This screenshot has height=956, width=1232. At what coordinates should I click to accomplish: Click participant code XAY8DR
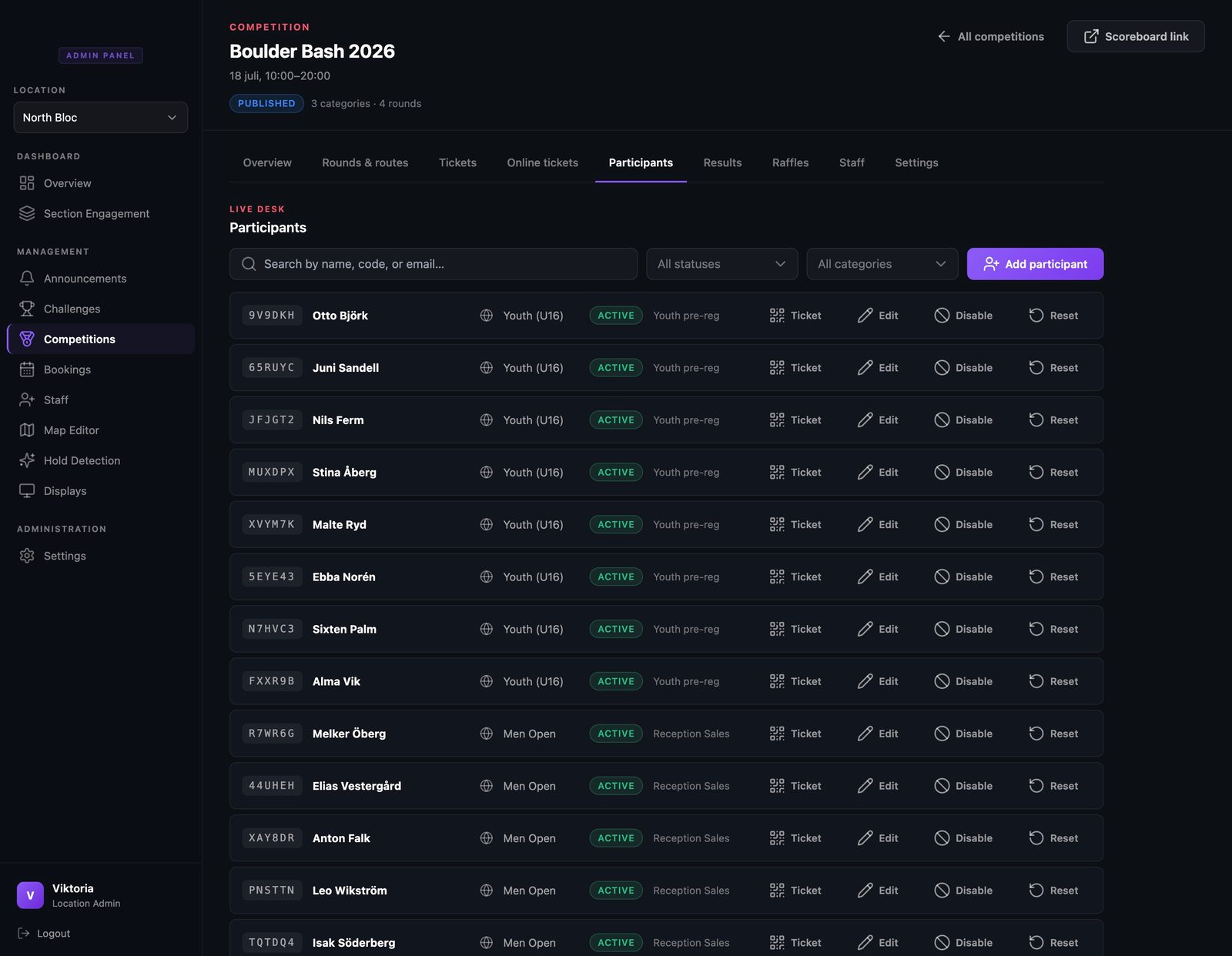coord(272,838)
